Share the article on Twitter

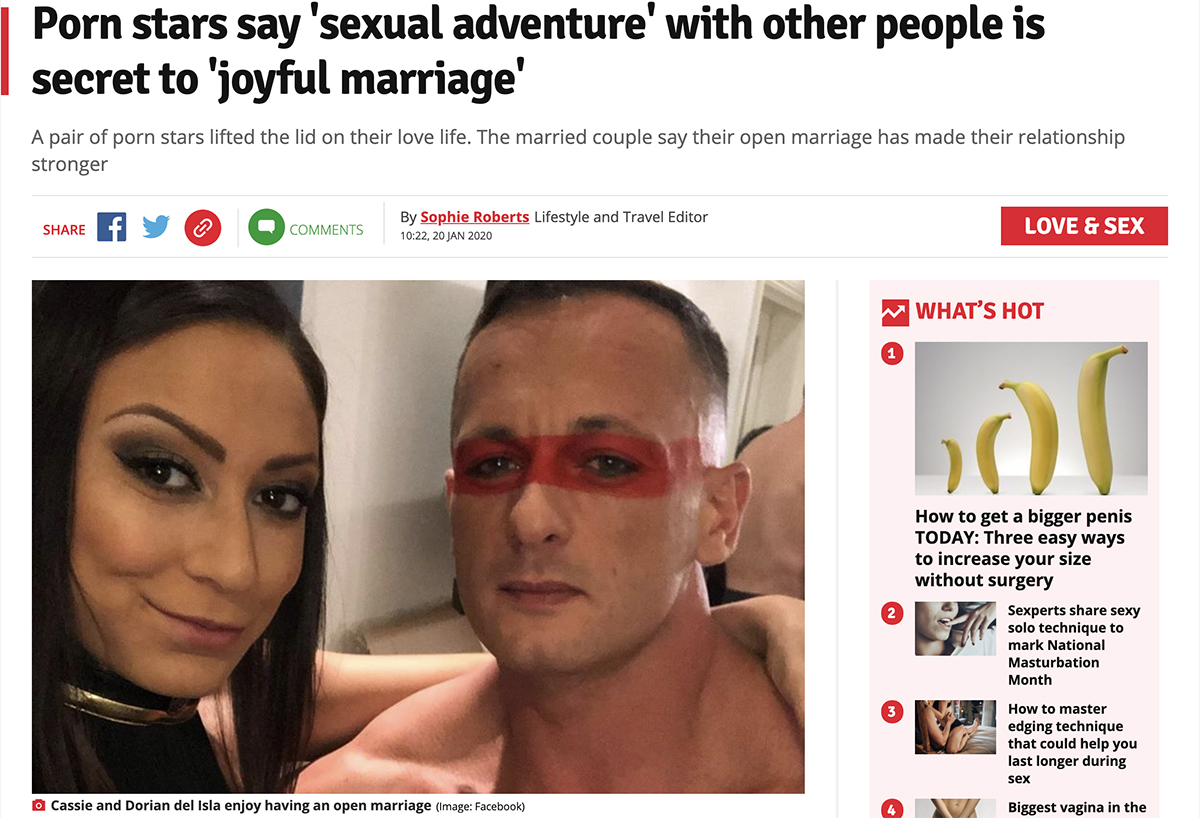pos(156,227)
